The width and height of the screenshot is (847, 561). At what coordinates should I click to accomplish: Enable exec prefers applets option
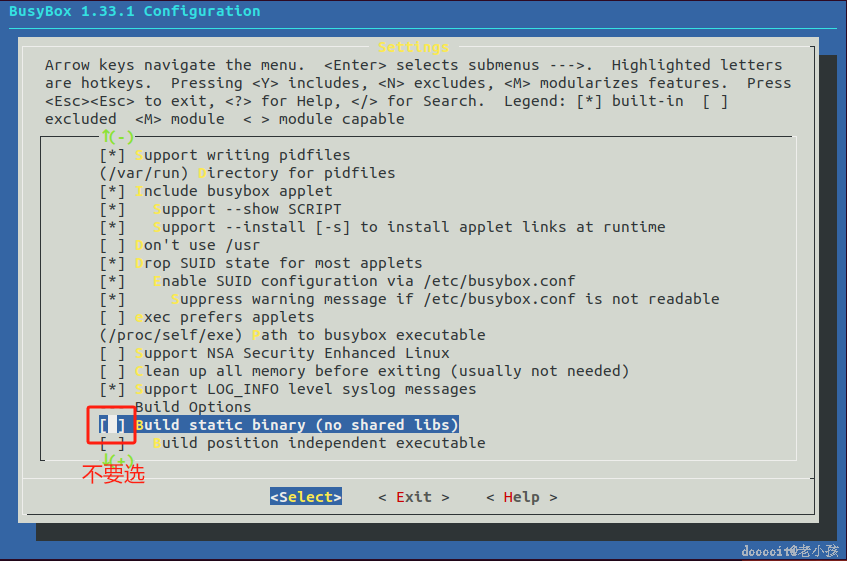click(x=207, y=317)
